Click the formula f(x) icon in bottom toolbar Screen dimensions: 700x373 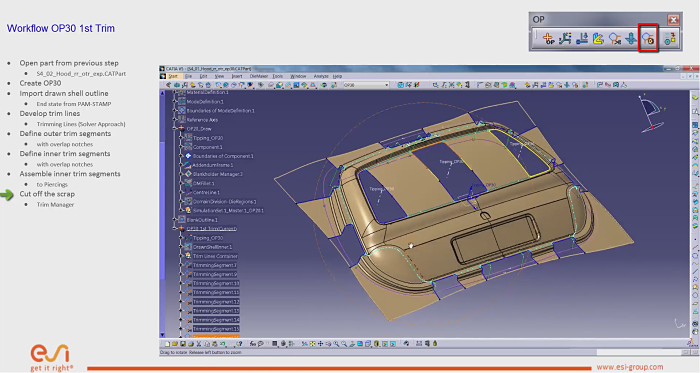click(253, 344)
